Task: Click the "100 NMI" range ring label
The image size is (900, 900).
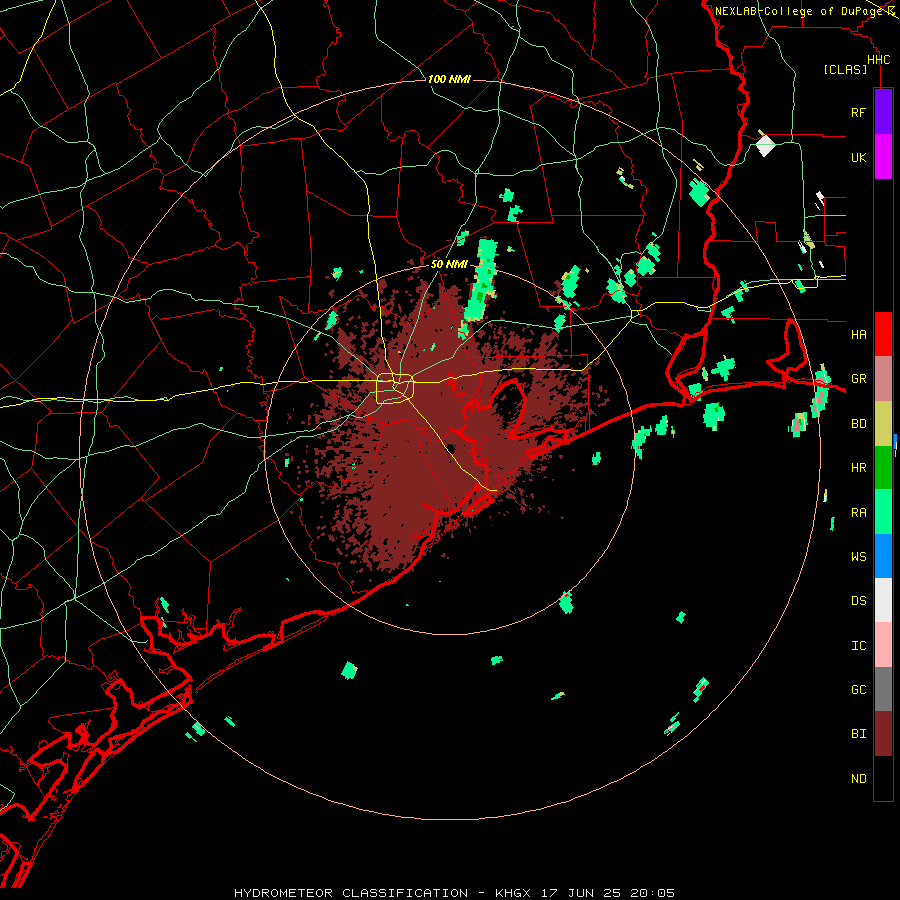Action: coord(449,79)
